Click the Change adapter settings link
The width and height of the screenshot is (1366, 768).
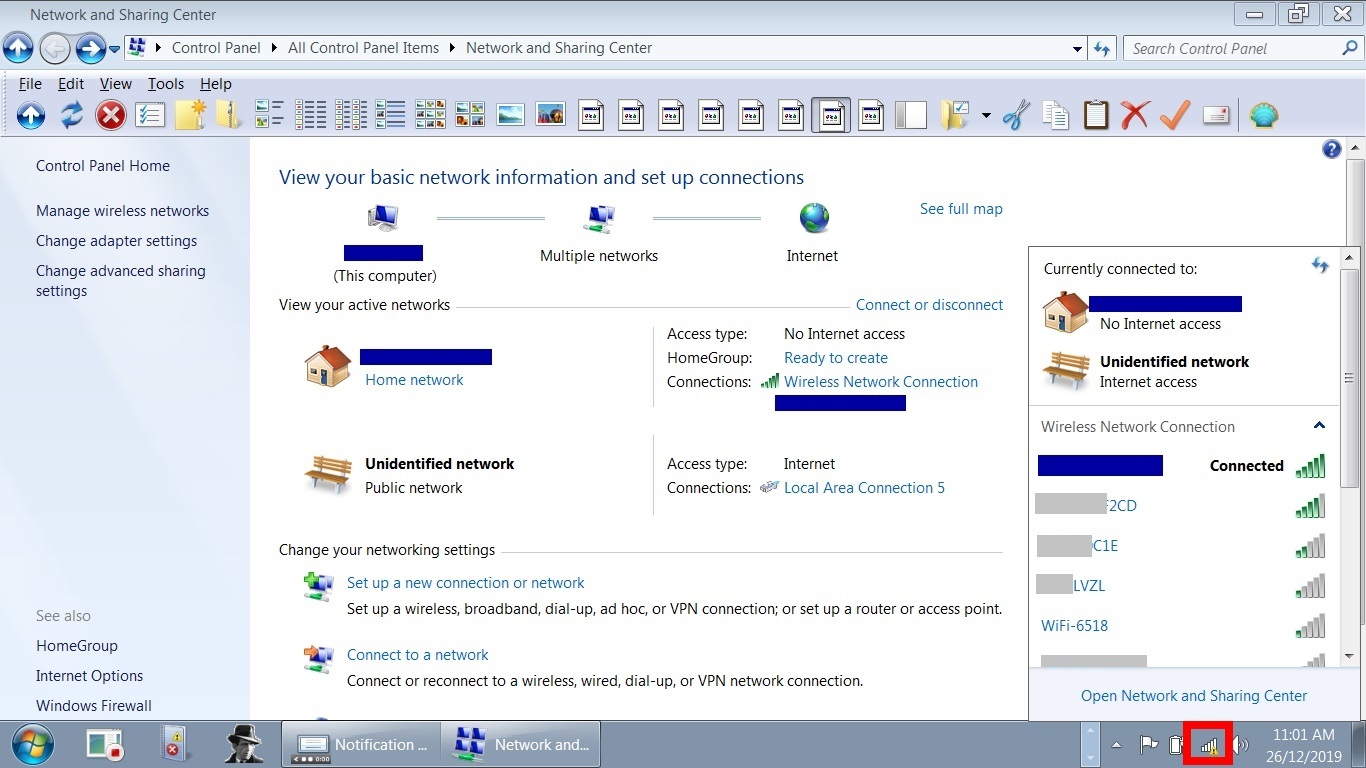[x=116, y=241]
